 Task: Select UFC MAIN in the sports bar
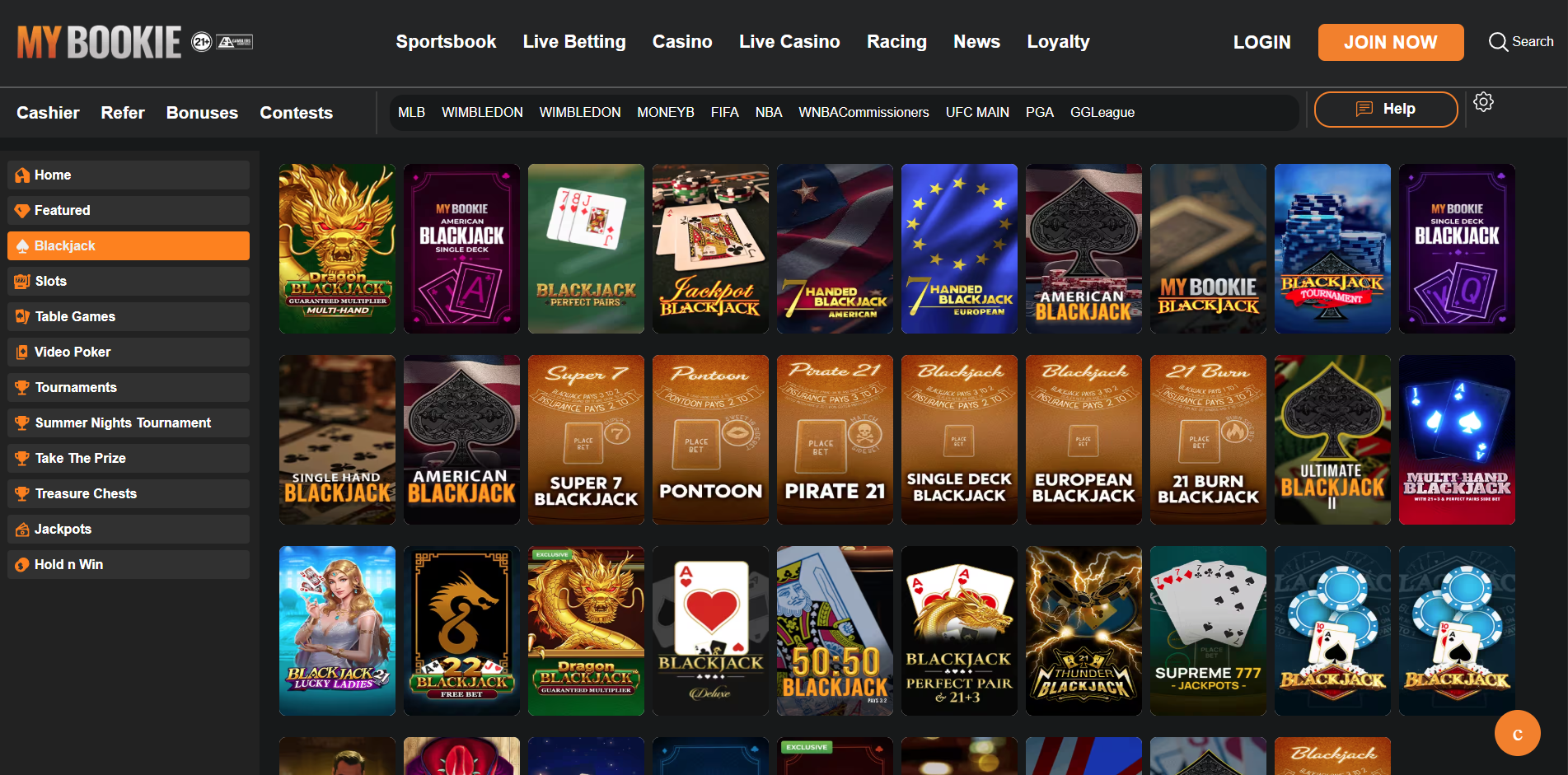click(x=977, y=112)
